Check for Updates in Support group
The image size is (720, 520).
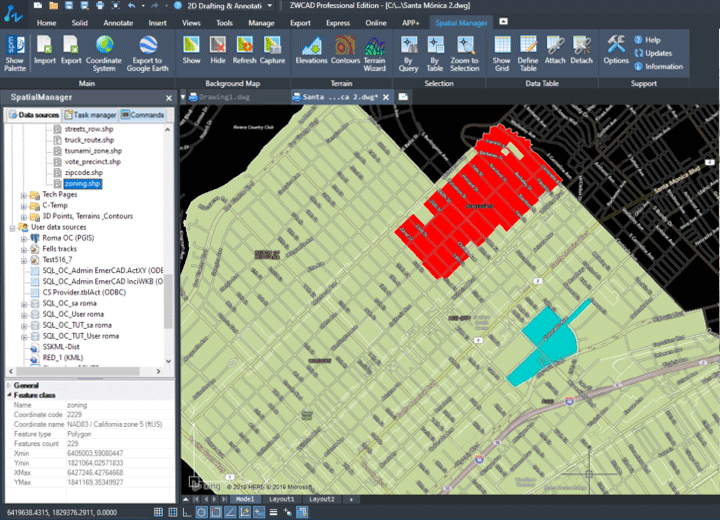click(653, 53)
